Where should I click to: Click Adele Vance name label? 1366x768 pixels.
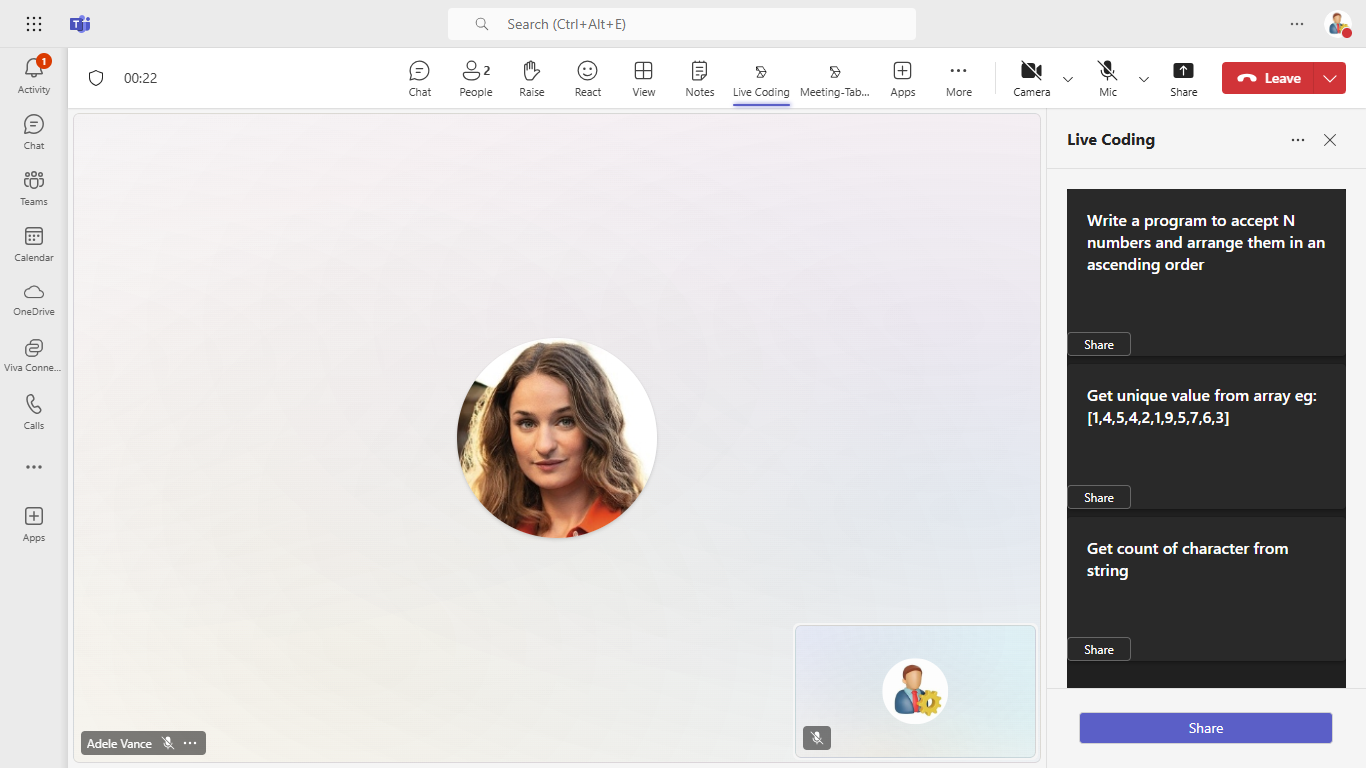[120, 743]
